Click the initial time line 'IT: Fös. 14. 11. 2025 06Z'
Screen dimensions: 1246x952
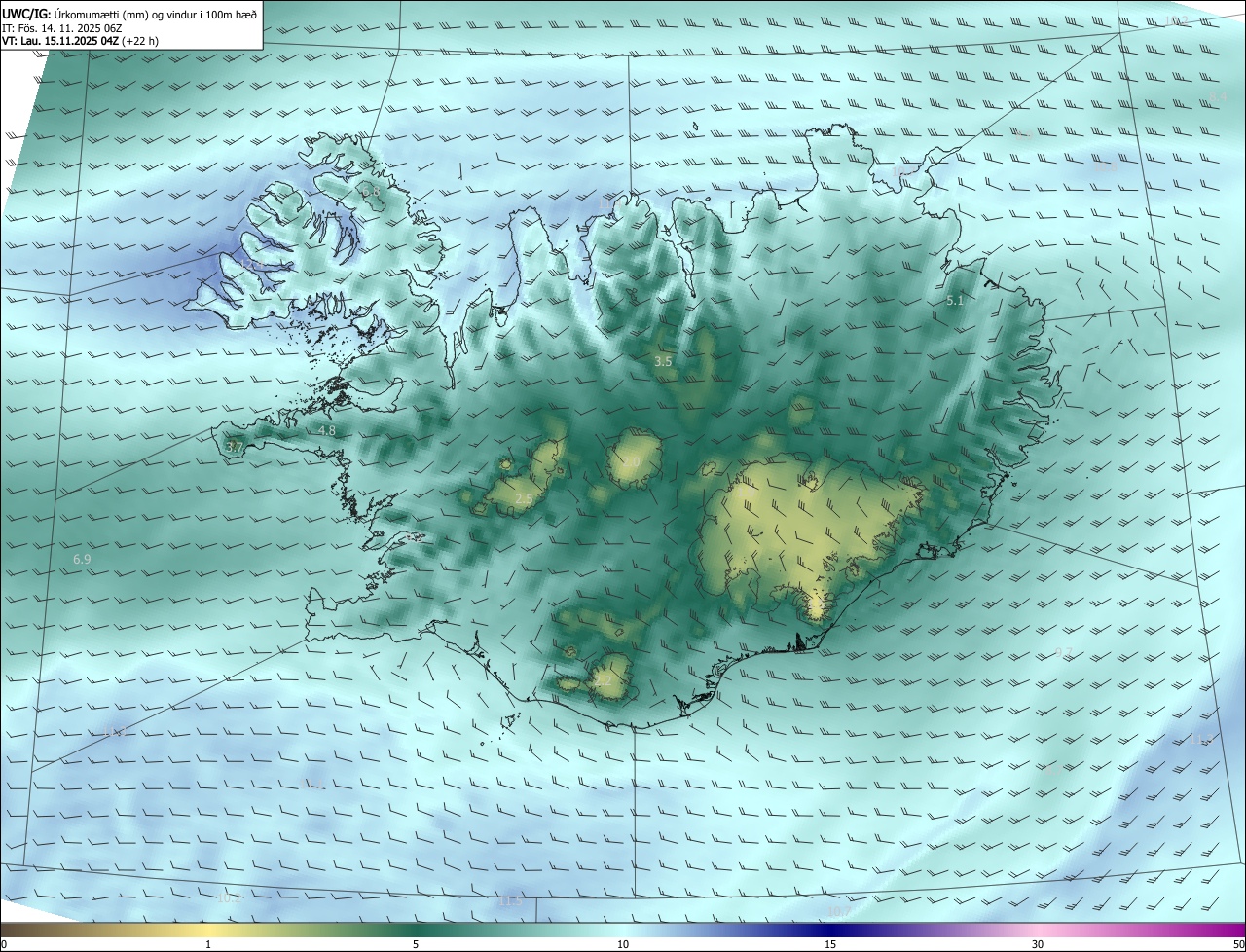pos(62,28)
